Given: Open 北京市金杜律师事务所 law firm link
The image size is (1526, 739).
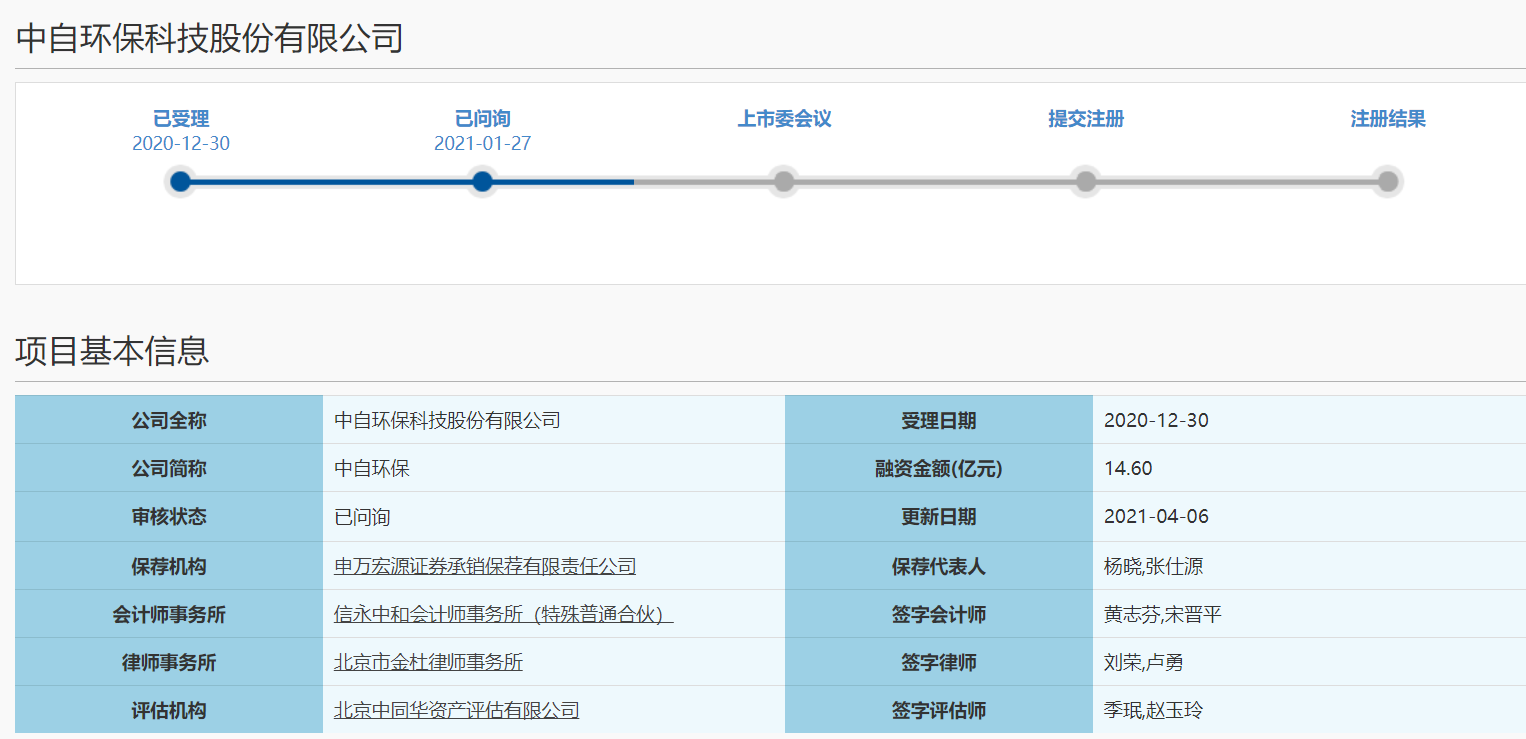Looking at the screenshot, I should [x=428, y=662].
